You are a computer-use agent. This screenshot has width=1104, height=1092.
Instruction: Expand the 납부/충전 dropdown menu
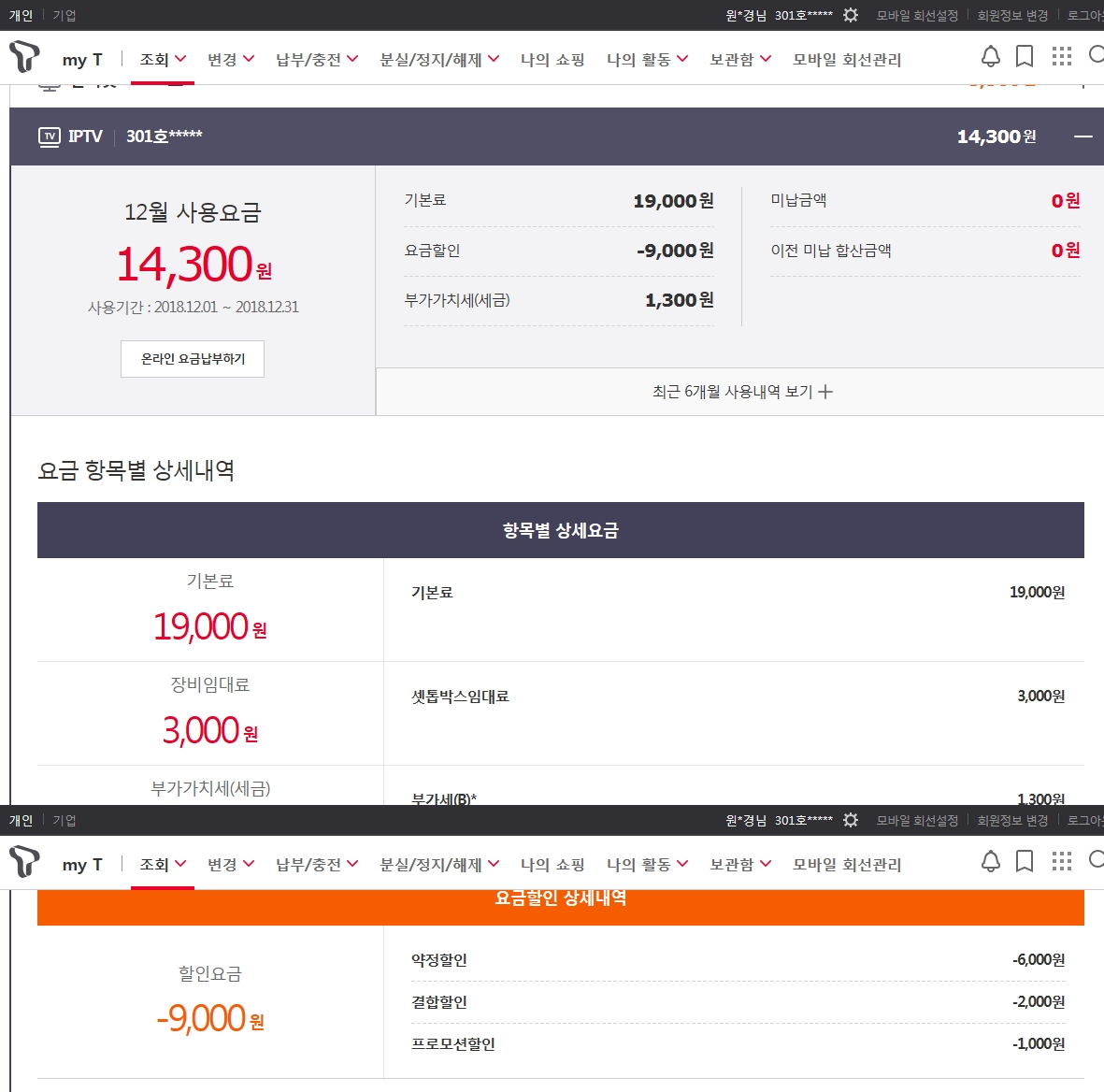tap(317, 60)
